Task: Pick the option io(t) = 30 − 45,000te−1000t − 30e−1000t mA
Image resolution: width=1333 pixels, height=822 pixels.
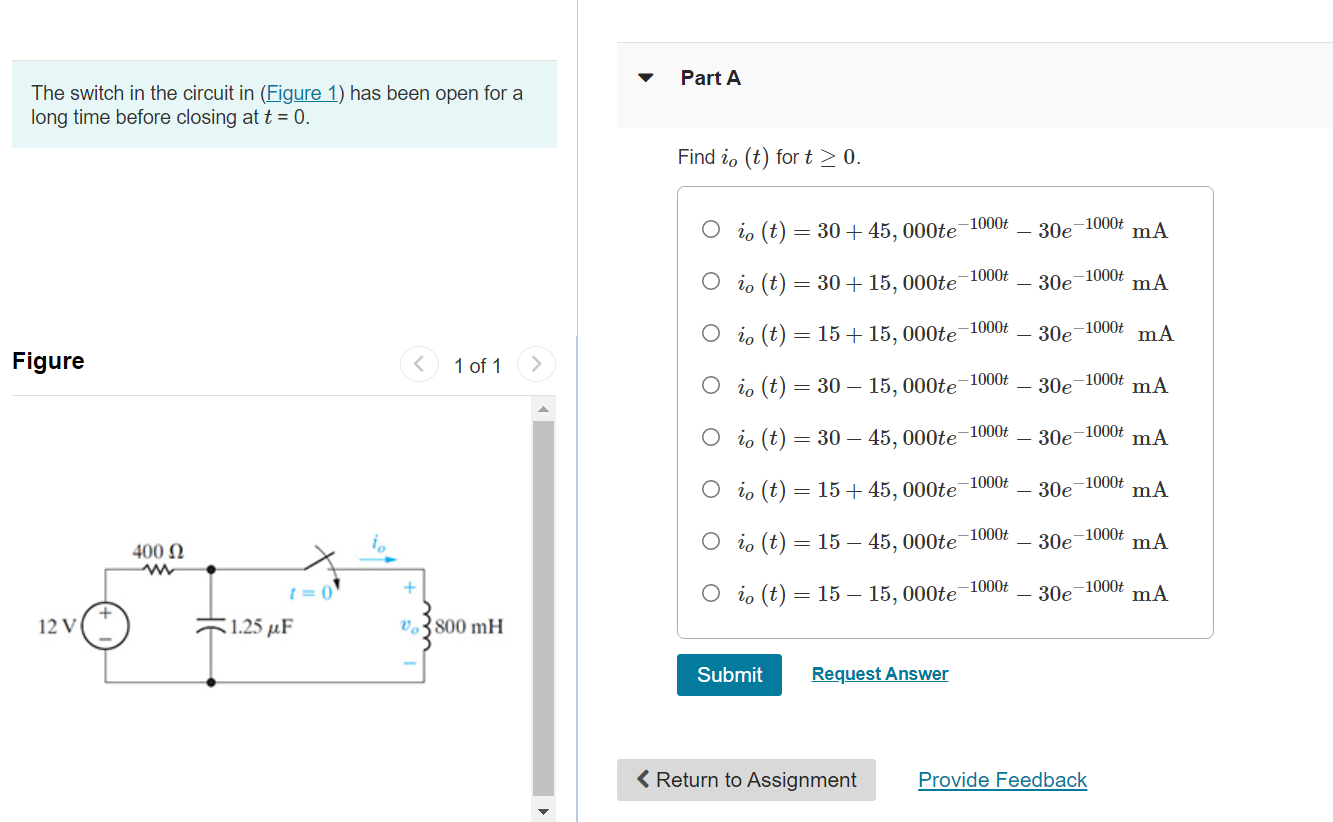Action: point(711,436)
